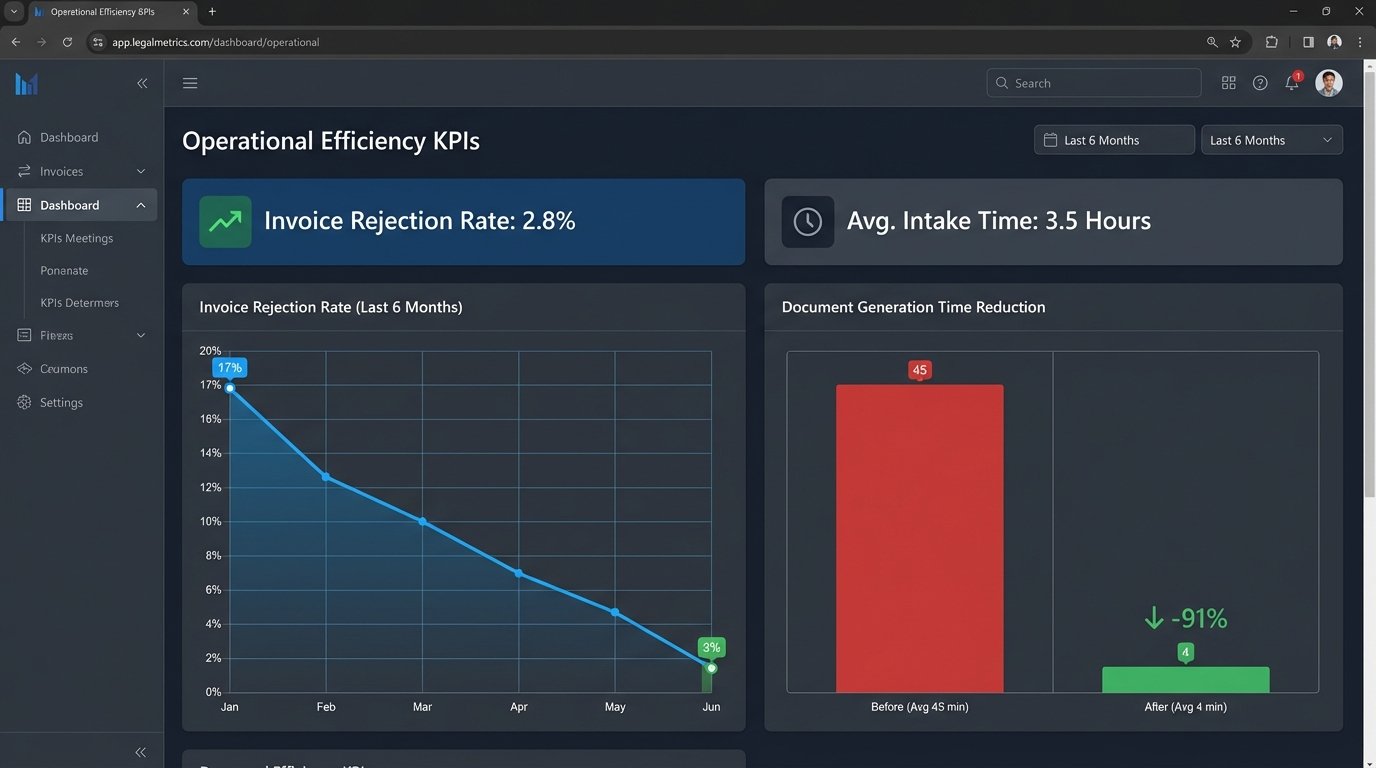Select the Invoices icon in sidebar

pos(23,171)
